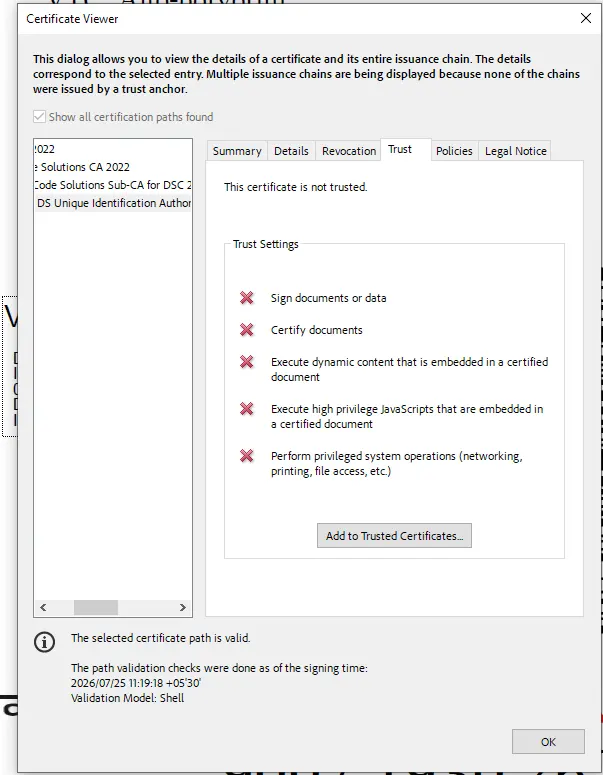Click red X beside Execute dynamic content
This screenshot has height=775, width=603.
tap(247, 362)
